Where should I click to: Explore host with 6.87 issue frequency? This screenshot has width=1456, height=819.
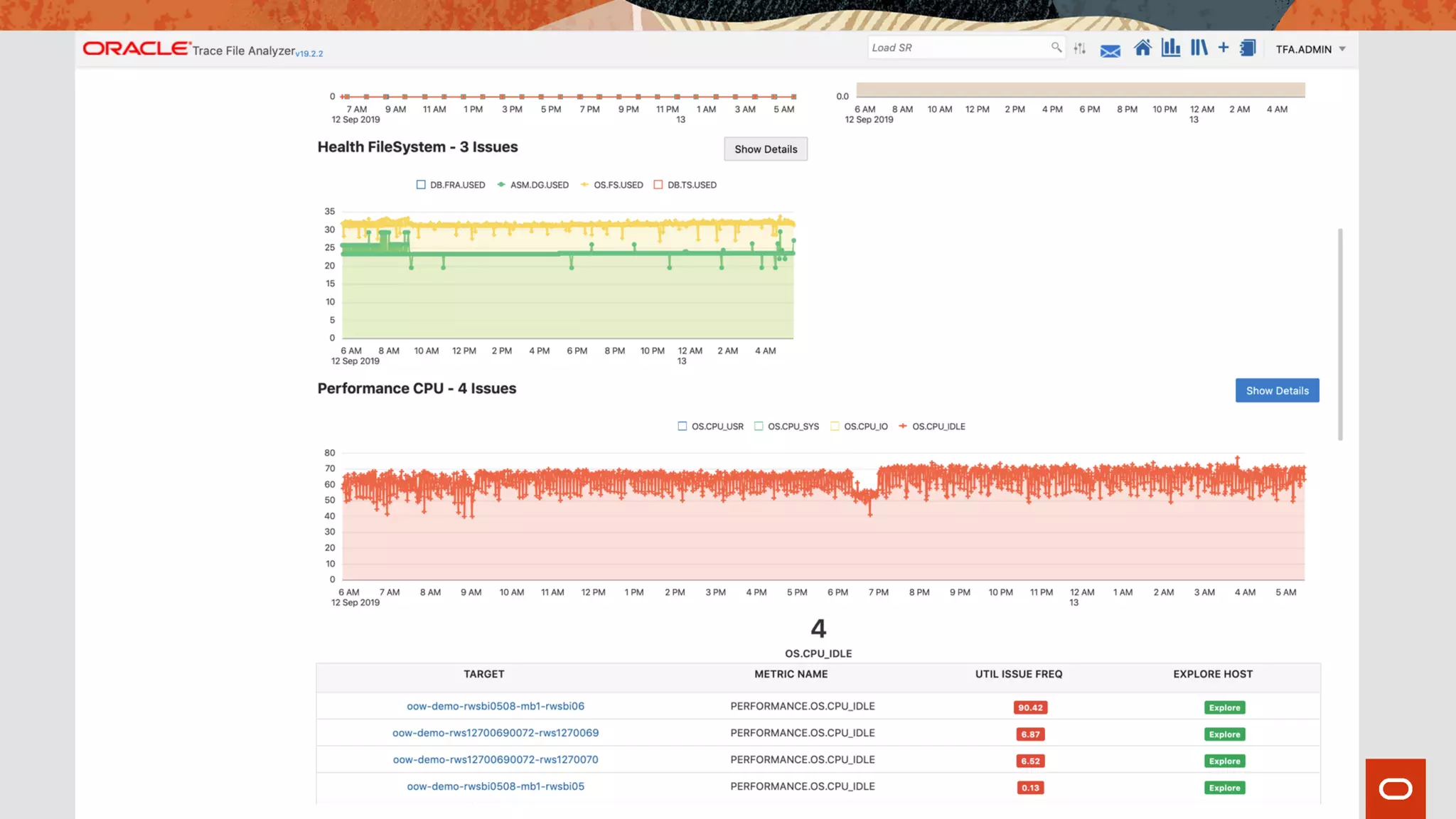click(x=1224, y=734)
